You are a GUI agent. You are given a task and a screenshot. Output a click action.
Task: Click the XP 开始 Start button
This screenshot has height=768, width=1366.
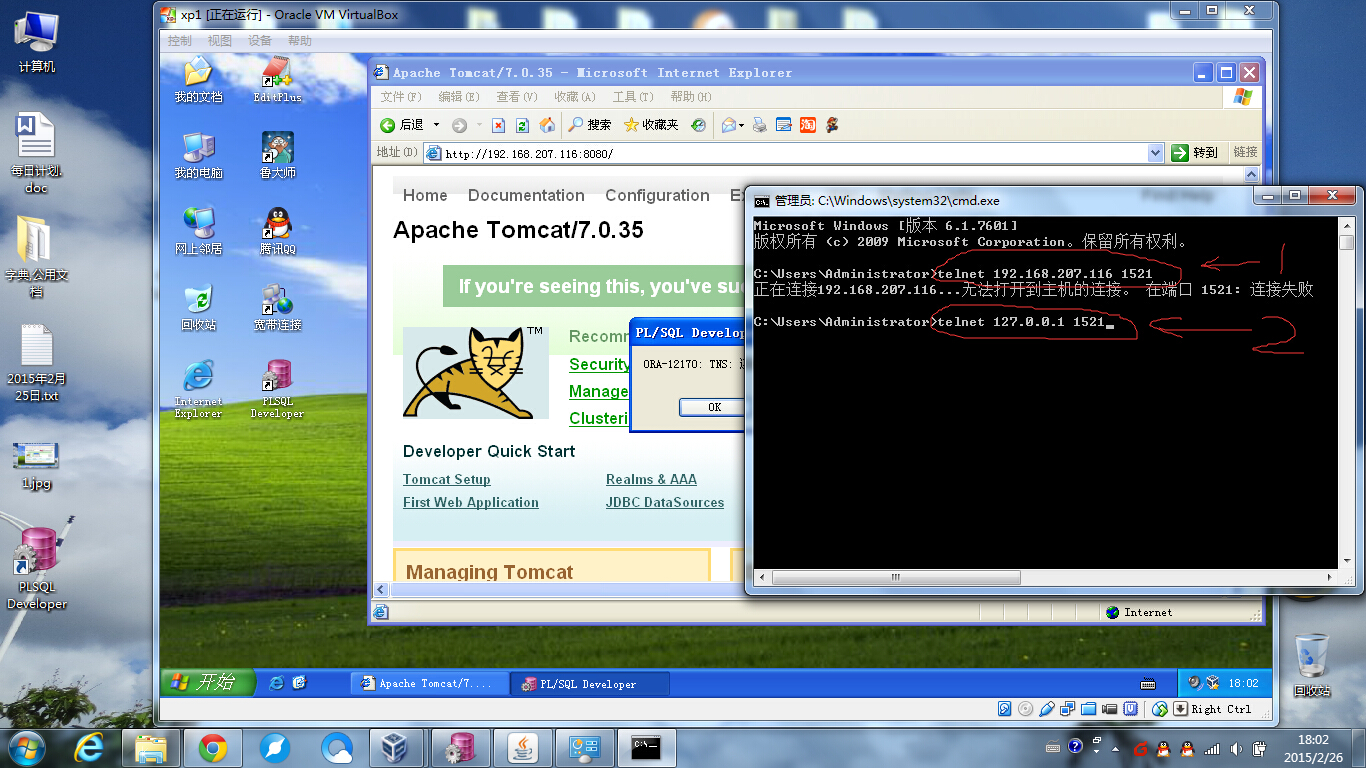click(206, 682)
